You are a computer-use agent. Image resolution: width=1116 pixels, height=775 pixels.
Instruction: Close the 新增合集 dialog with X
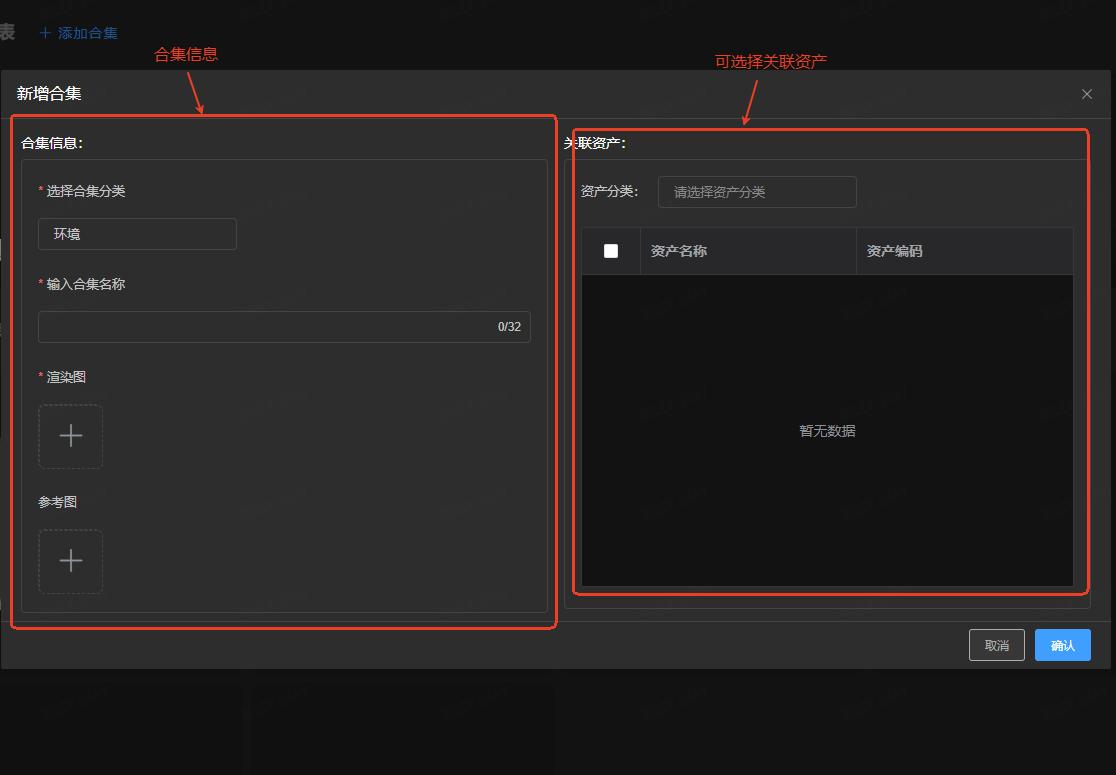point(1086,94)
